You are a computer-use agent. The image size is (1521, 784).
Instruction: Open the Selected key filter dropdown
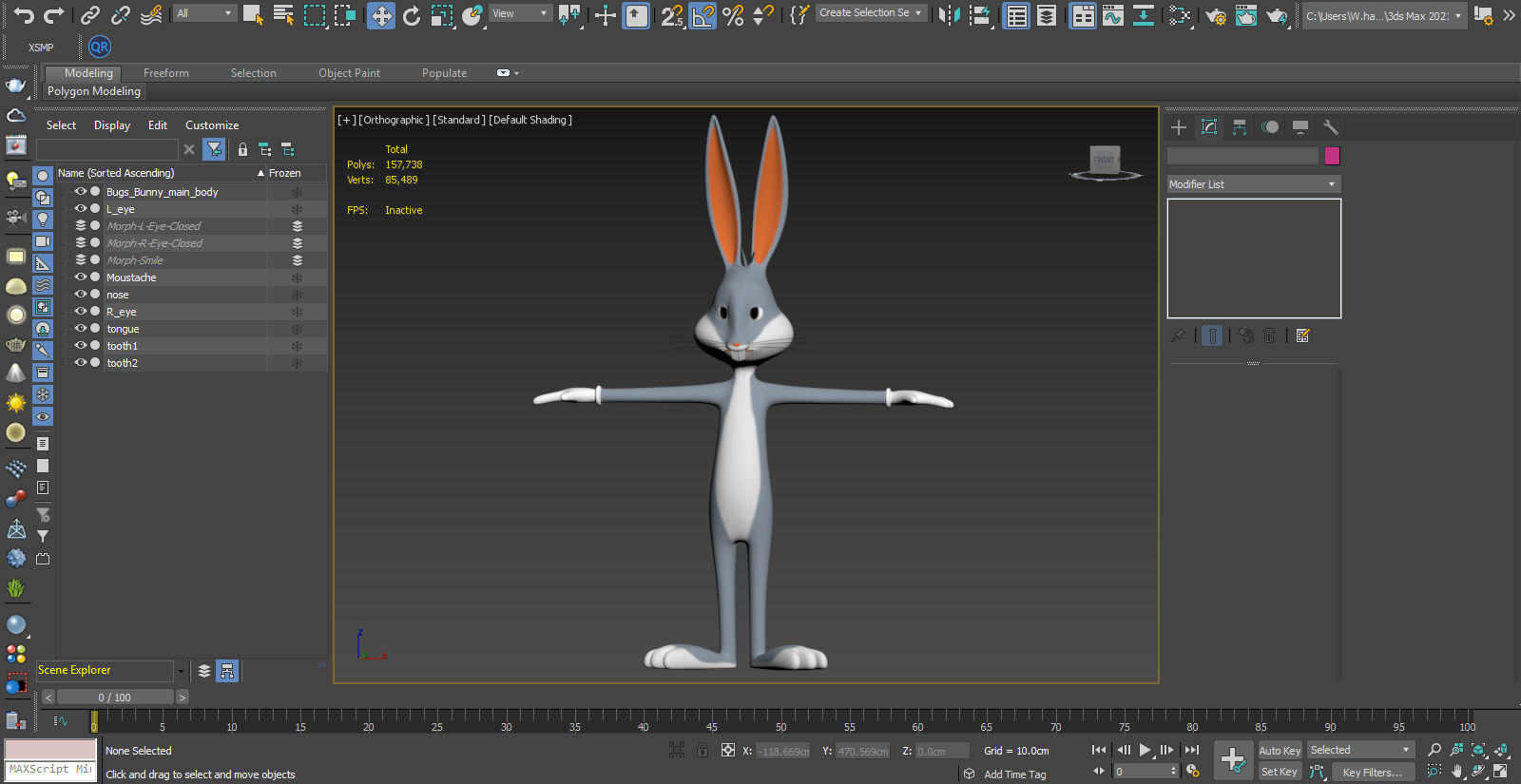pyautogui.click(x=1360, y=750)
